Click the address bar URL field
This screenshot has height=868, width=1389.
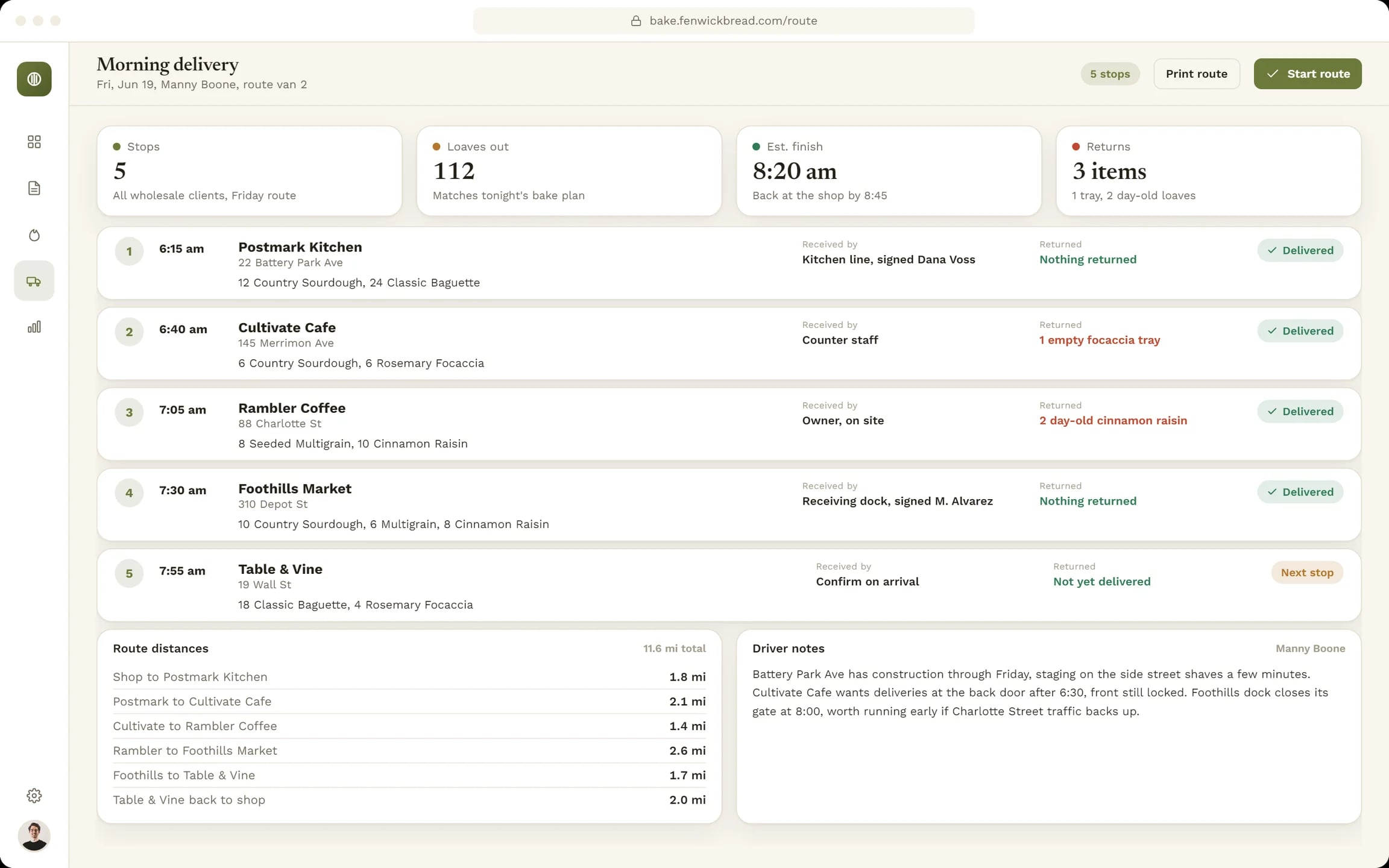pyautogui.click(x=723, y=20)
